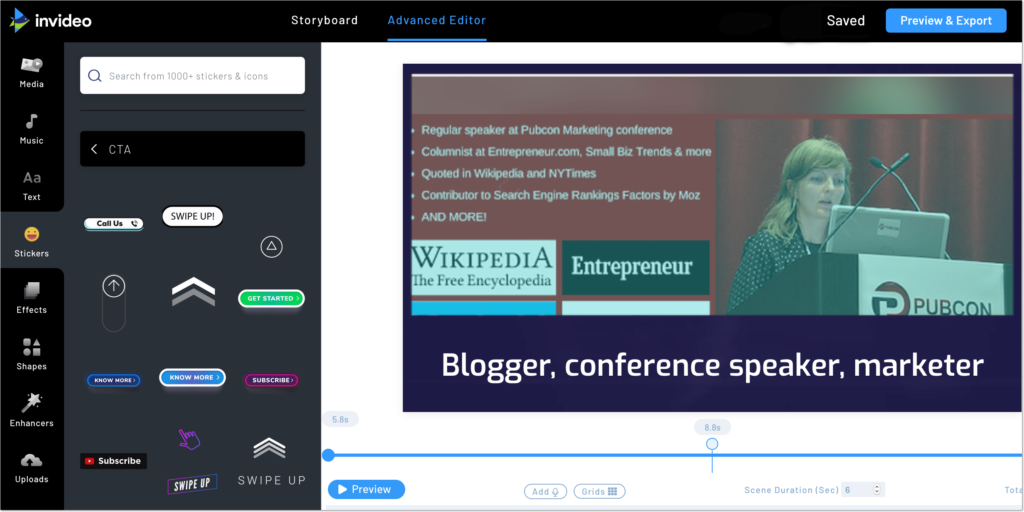Add the Call Us sticker
The image size is (1024, 512).
point(113,224)
